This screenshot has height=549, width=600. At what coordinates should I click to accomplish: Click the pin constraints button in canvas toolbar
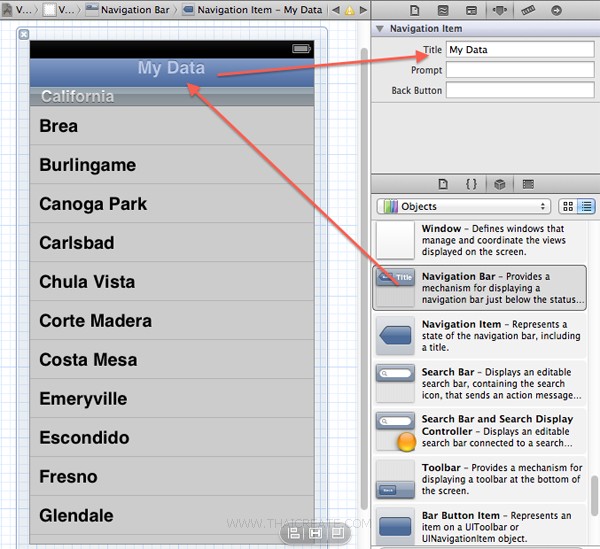[315, 533]
